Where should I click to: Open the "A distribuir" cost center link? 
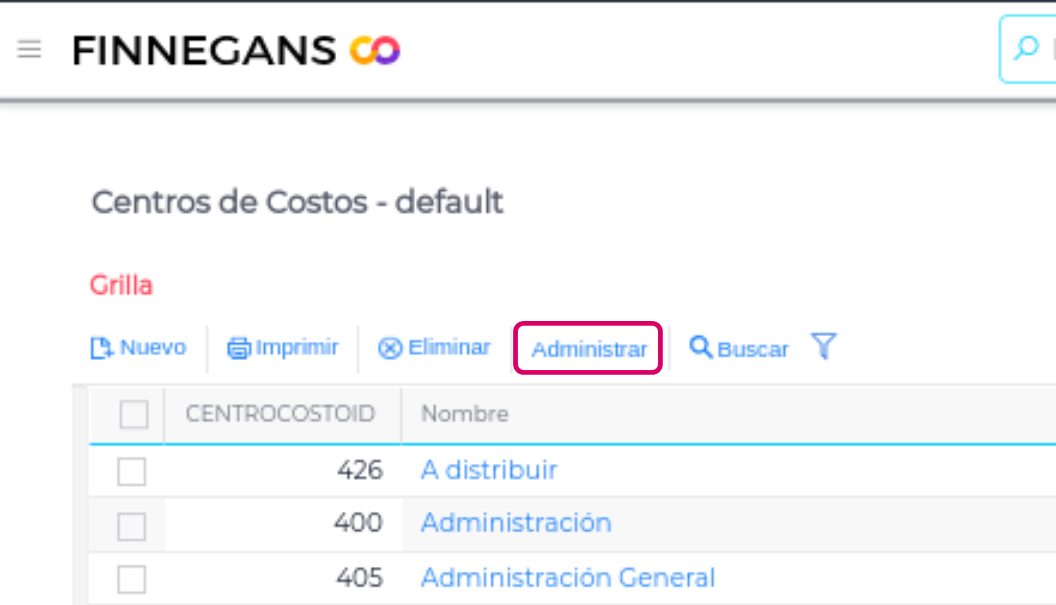click(489, 470)
